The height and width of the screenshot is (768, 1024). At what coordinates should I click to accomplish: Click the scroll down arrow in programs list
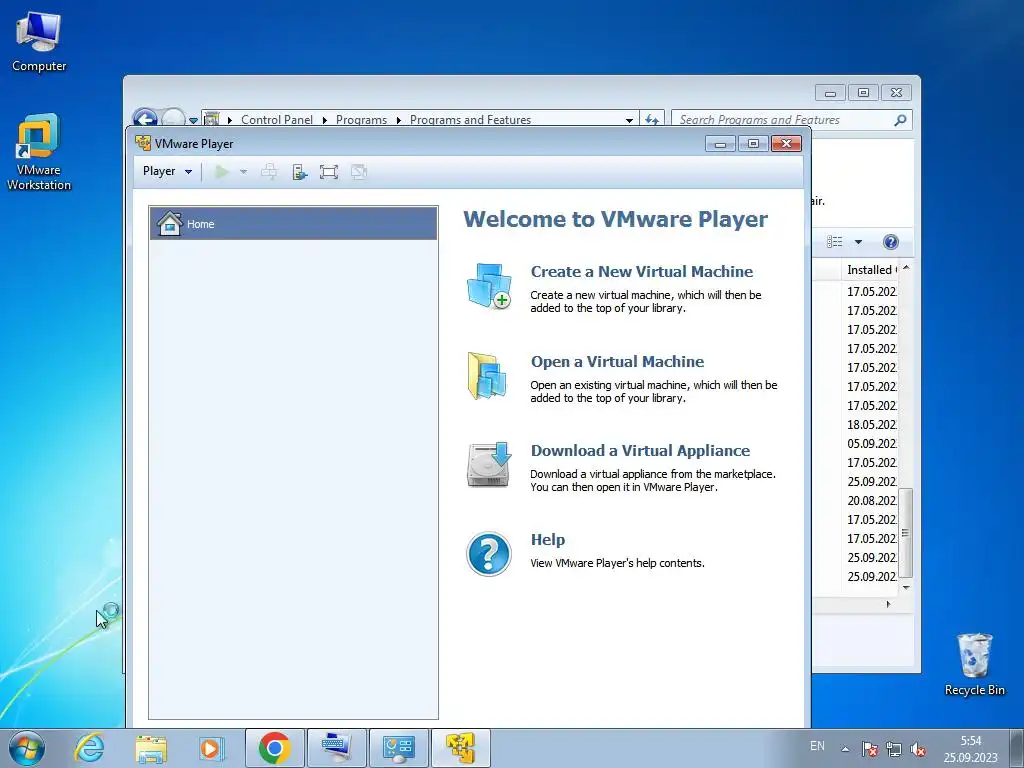point(906,588)
